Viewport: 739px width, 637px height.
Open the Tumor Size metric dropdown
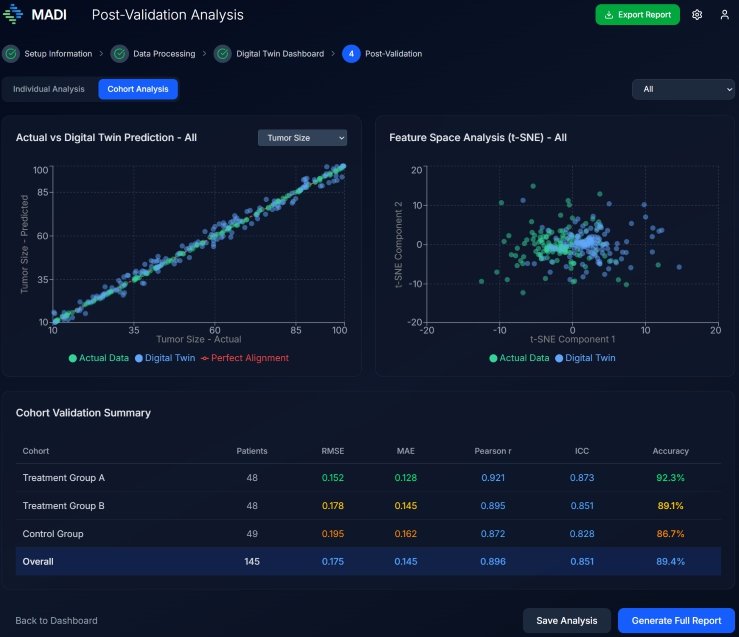pos(302,138)
